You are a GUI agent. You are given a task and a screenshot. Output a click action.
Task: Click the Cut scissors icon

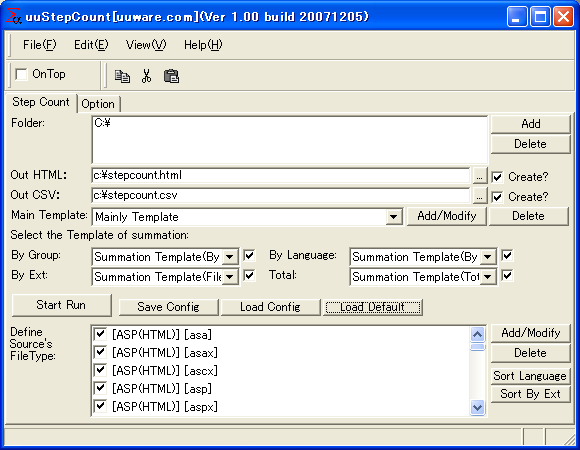pos(146,76)
